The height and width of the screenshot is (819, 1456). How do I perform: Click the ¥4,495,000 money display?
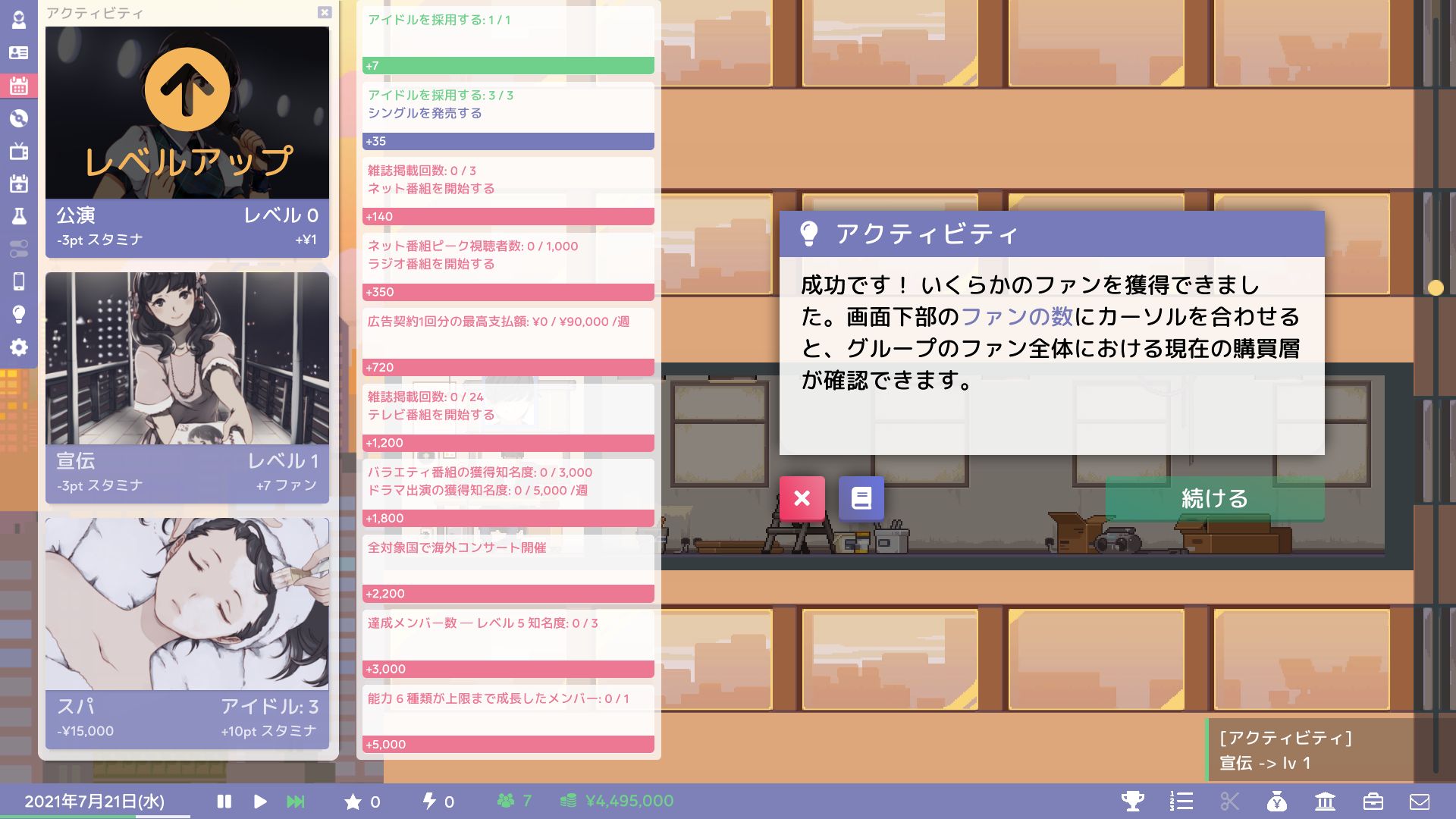tap(617, 801)
